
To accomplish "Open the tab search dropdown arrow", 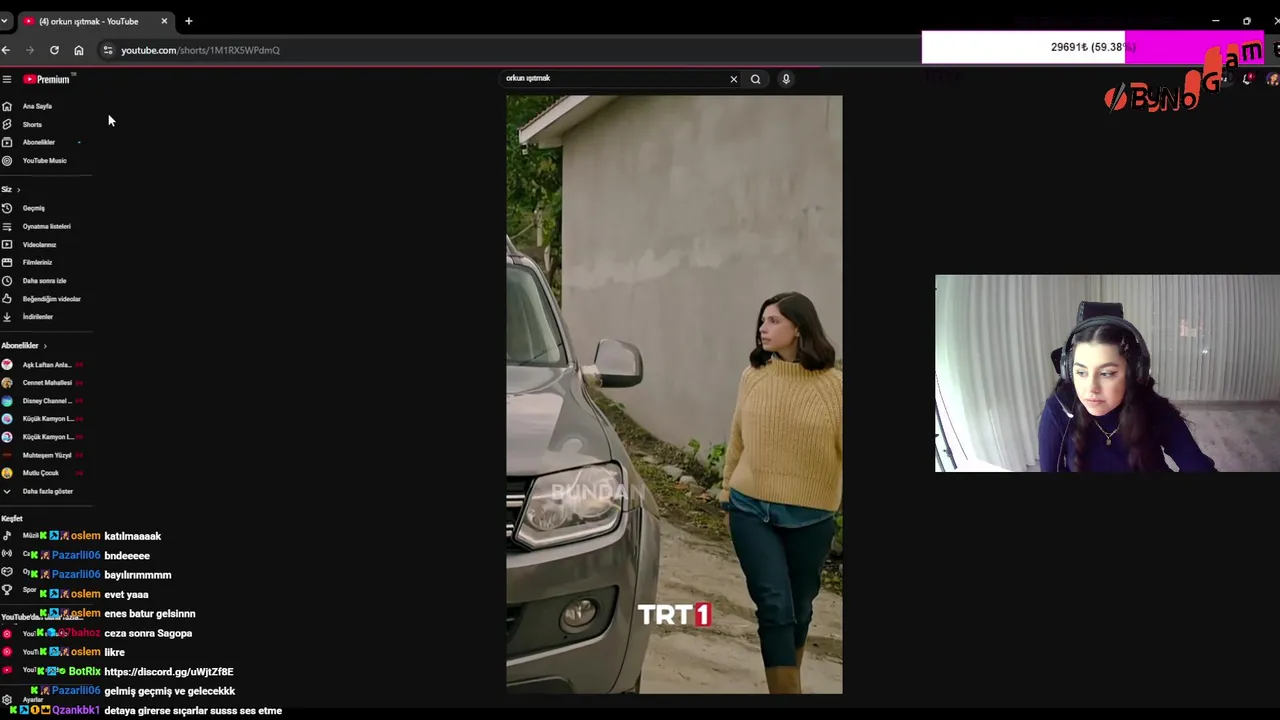I will click(4, 21).
